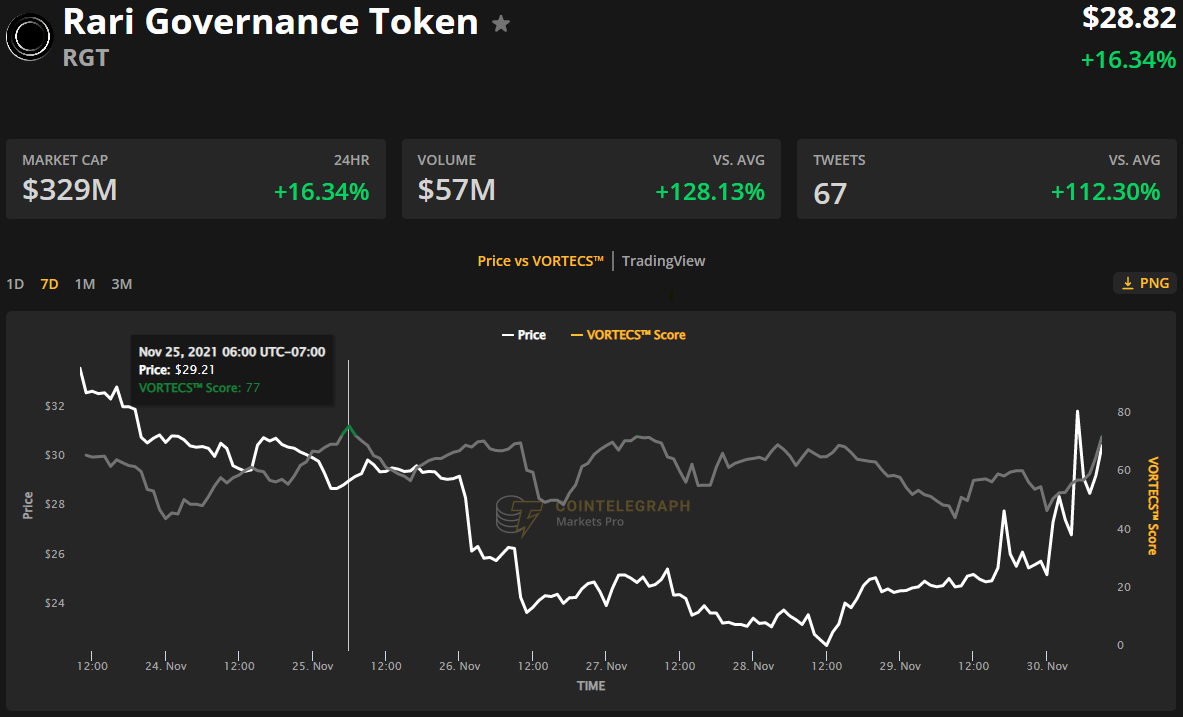The width and height of the screenshot is (1183, 717).
Task: Click the $28.82 current price
Action: (1128, 18)
